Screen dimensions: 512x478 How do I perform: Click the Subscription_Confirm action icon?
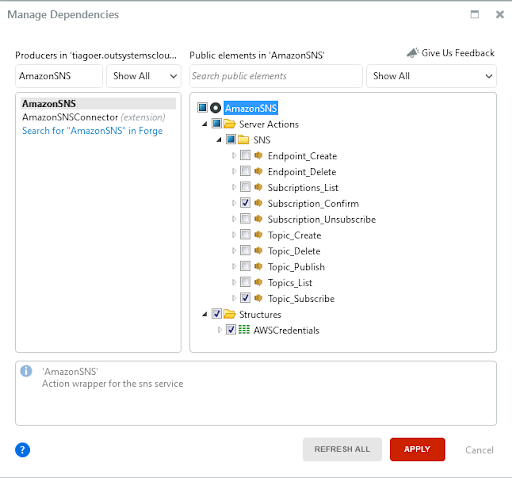pos(258,203)
